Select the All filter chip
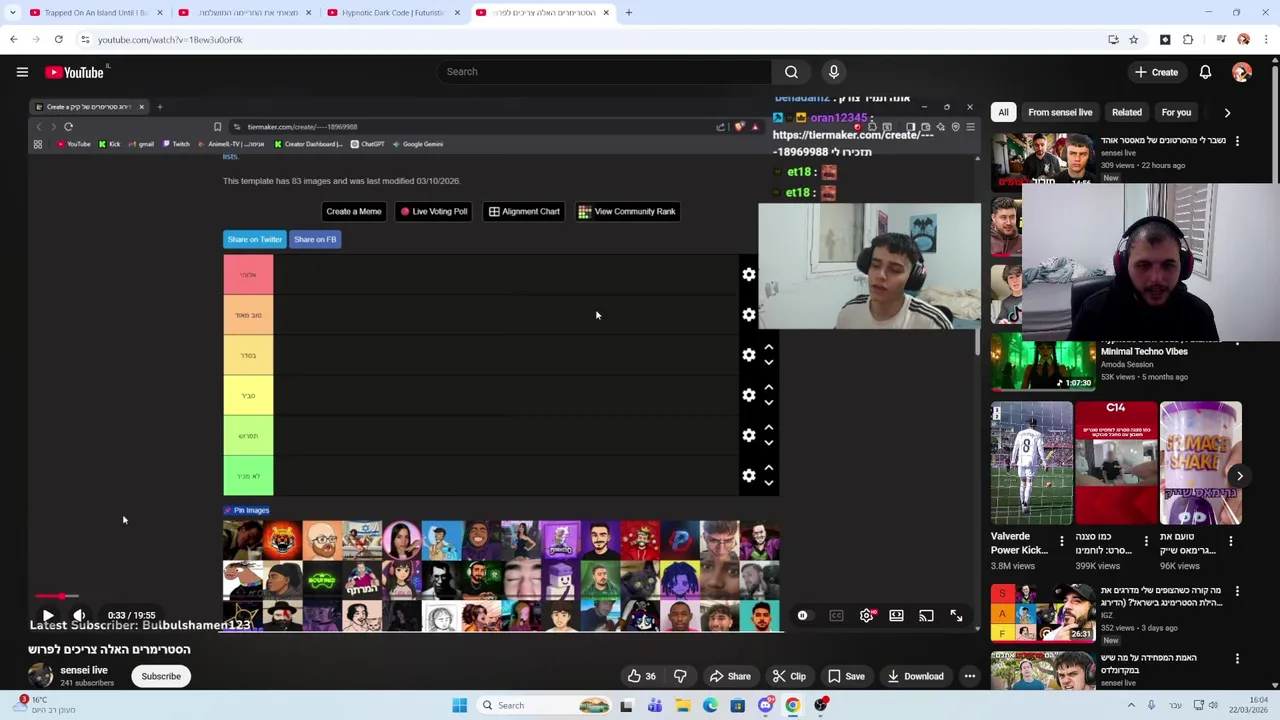This screenshot has width=1280, height=720. coord(1003,112)
